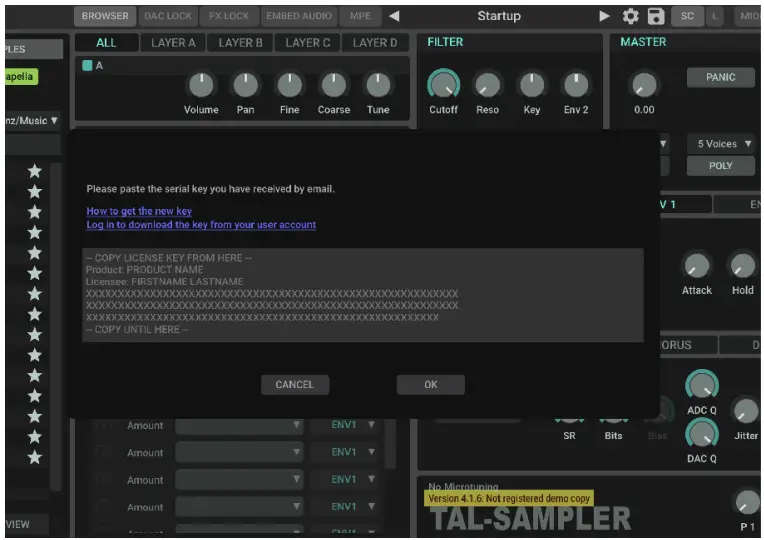Image resolution: width=764 pixels, height=540 pixels.
Task: Open the second Amount row destination dropdown
Action: pyautogui.click(x=239, y=452)
